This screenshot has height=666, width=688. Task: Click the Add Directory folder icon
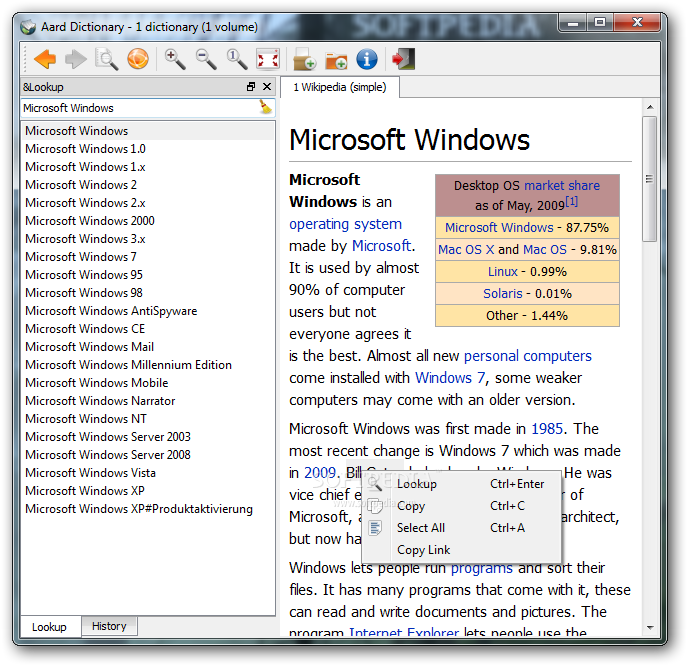click(336, 61)
